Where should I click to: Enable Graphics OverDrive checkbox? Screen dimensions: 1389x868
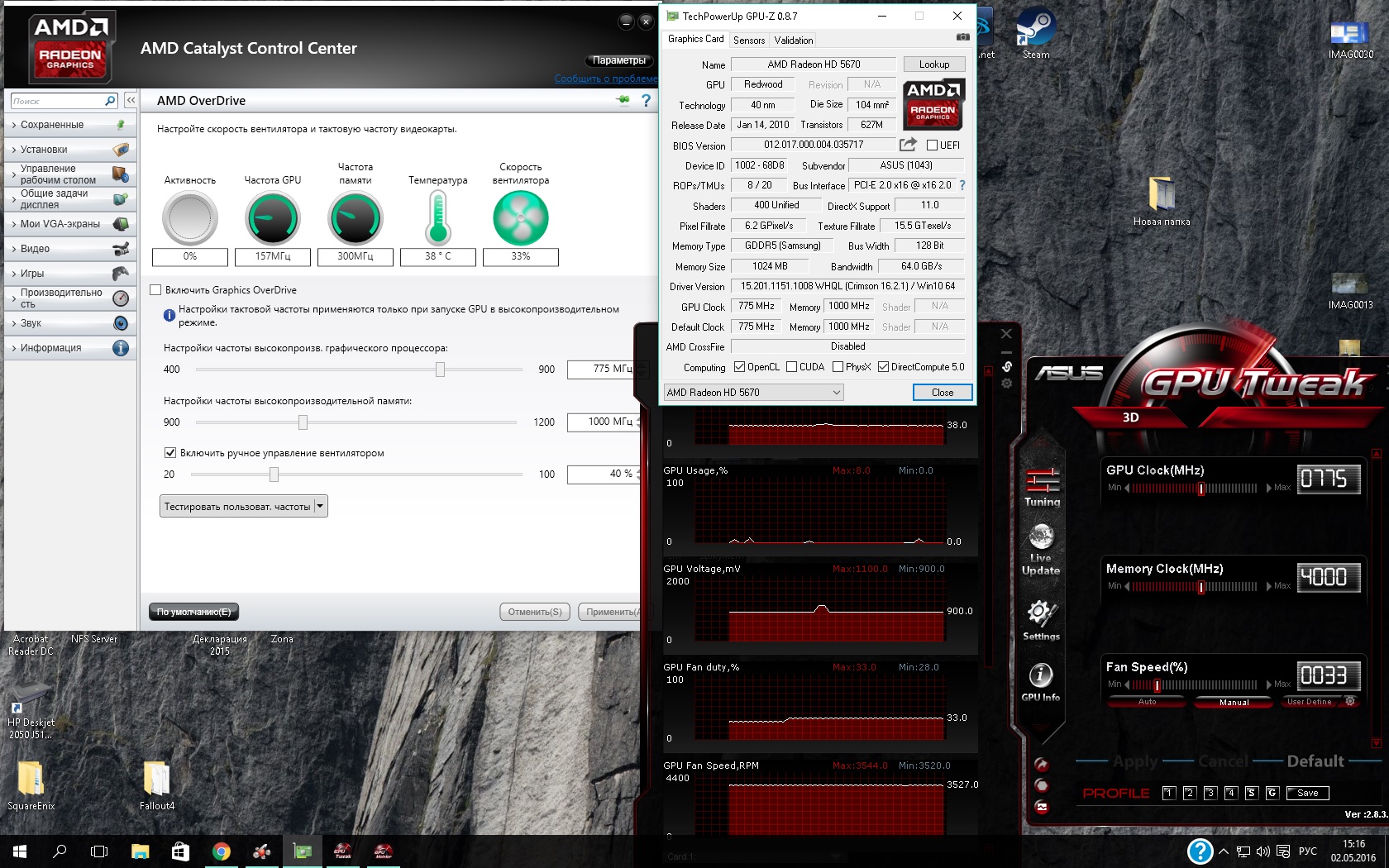155,290
